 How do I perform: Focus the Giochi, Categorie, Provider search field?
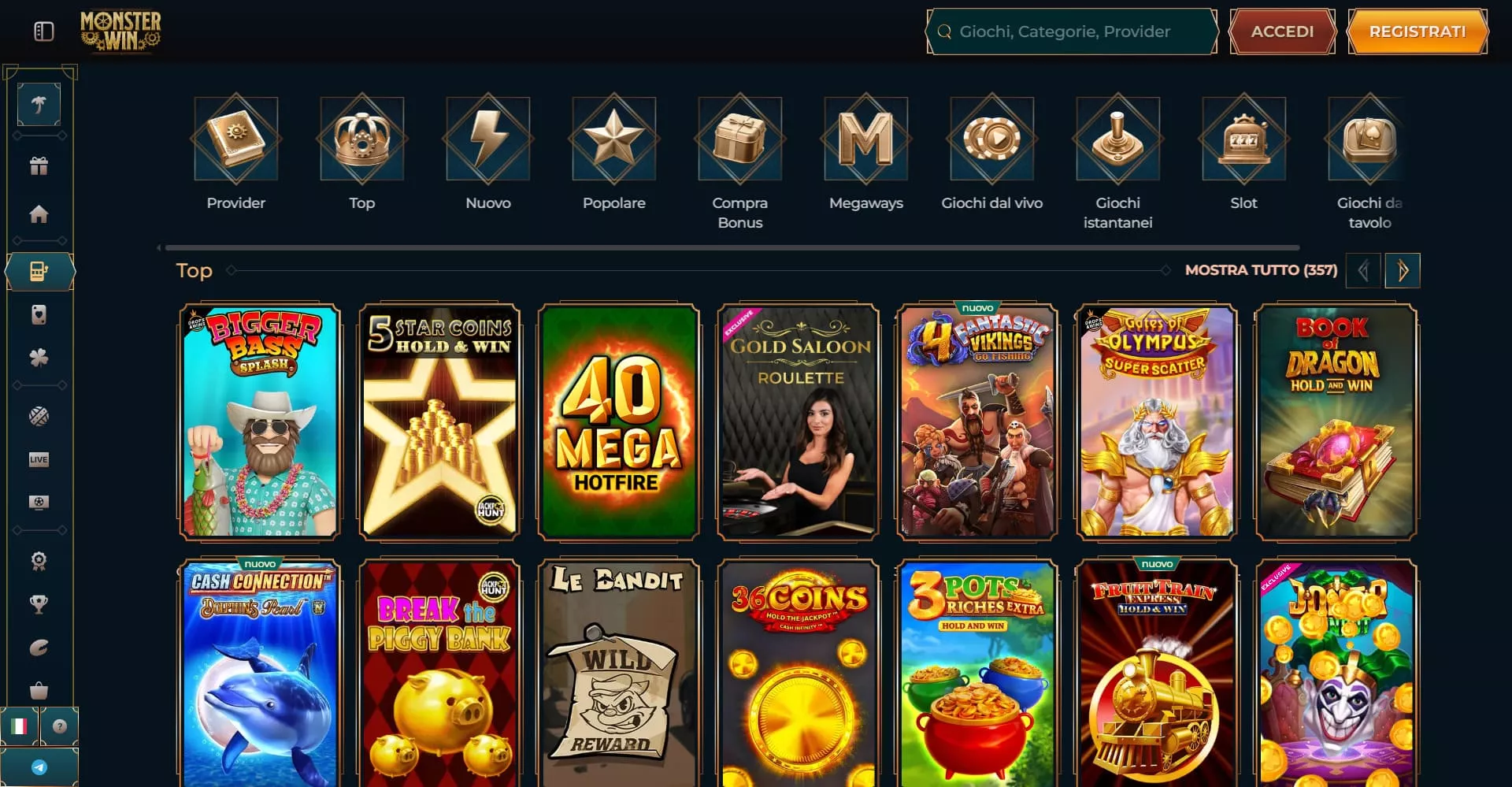click(x=1072, y=32)
